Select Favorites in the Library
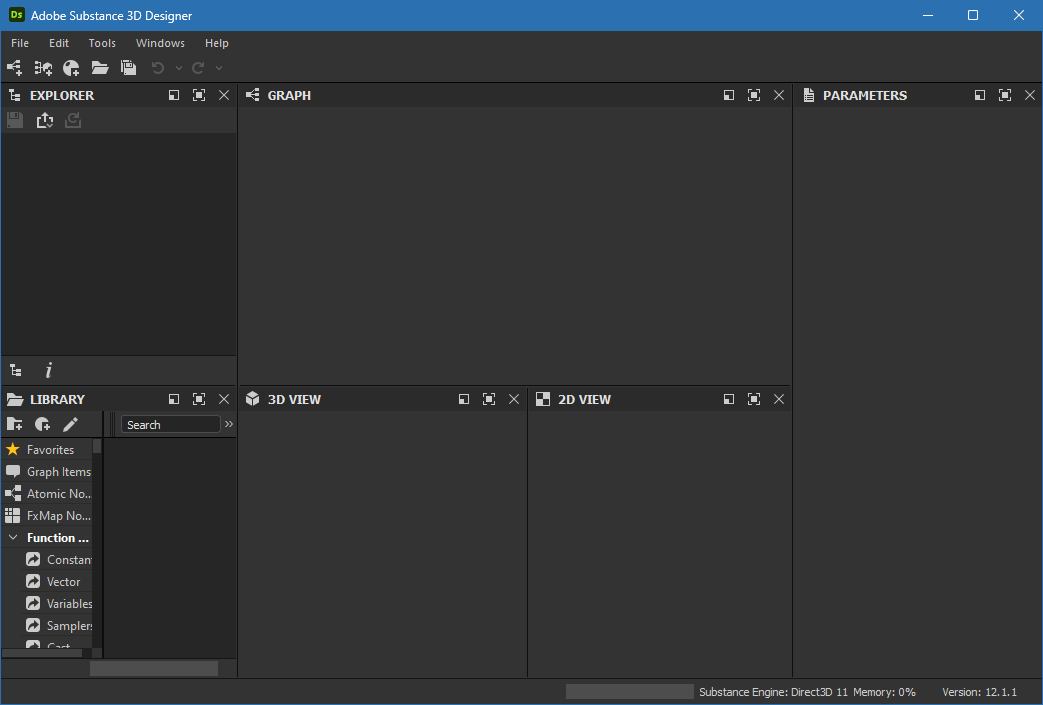 47,450
